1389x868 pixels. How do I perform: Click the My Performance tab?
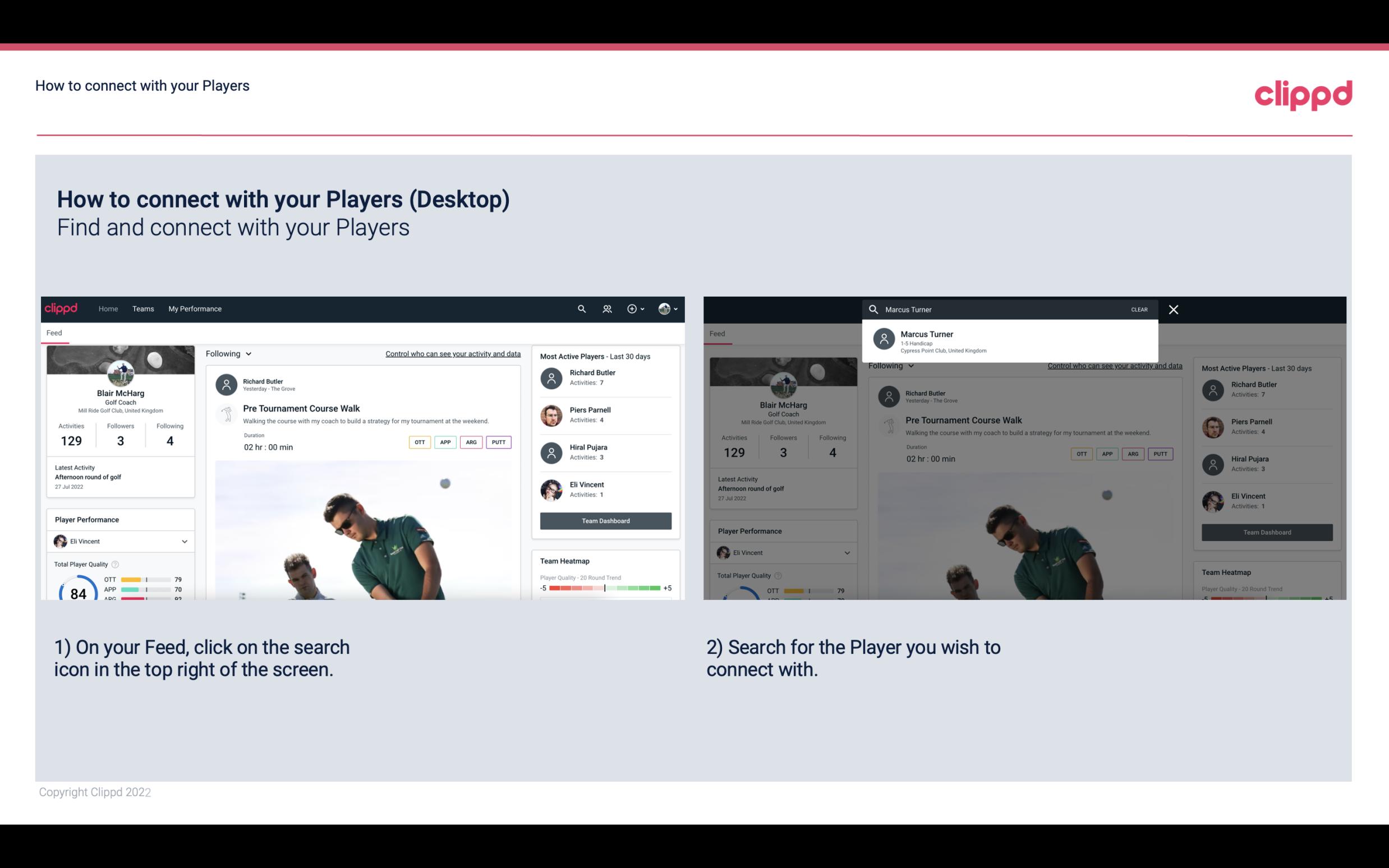(x=194, y=308)
